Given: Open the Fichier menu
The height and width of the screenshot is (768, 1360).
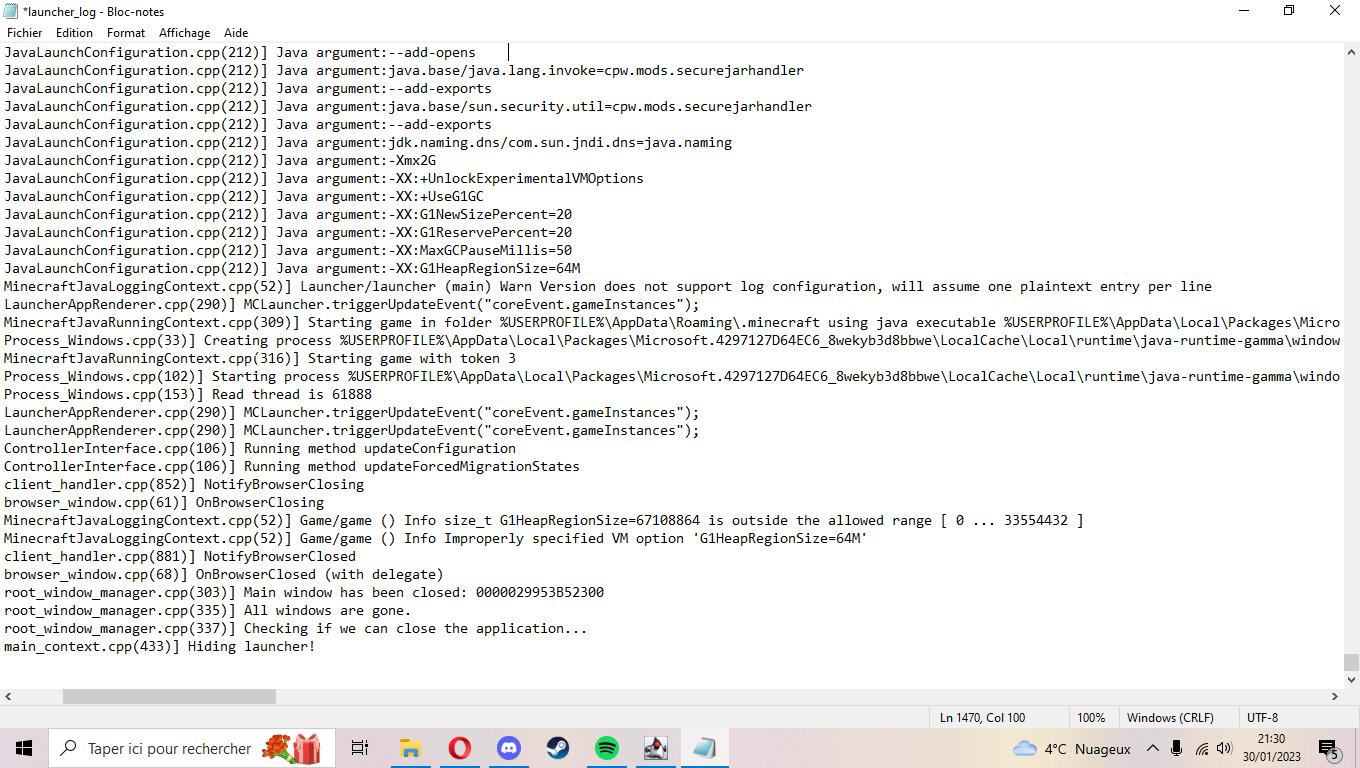Looking at the screenshot, I should click(x=24, y=33).
